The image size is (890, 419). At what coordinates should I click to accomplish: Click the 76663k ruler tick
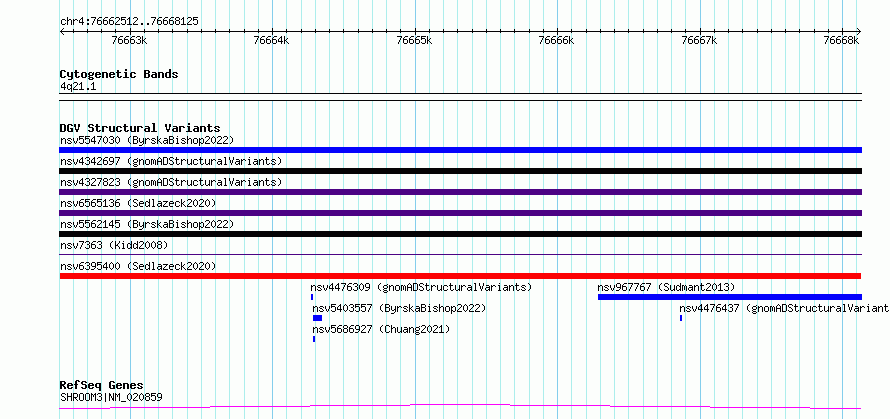pos(130,40)
